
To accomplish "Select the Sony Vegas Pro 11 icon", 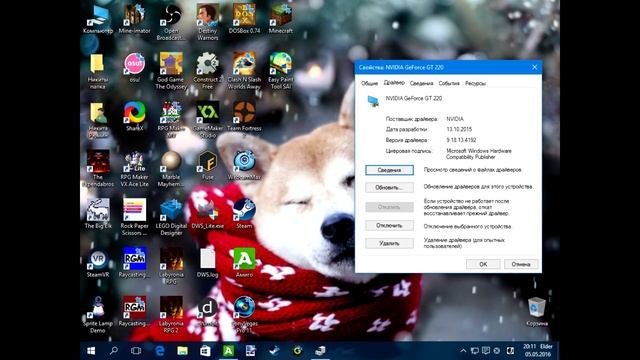I will coord(244,314).
